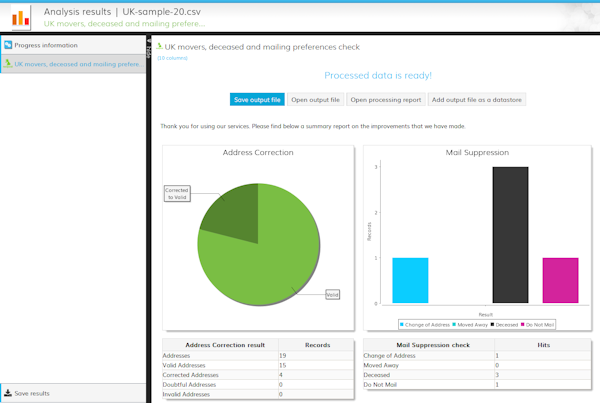Click the Open processing report button

tap(386, 100)
